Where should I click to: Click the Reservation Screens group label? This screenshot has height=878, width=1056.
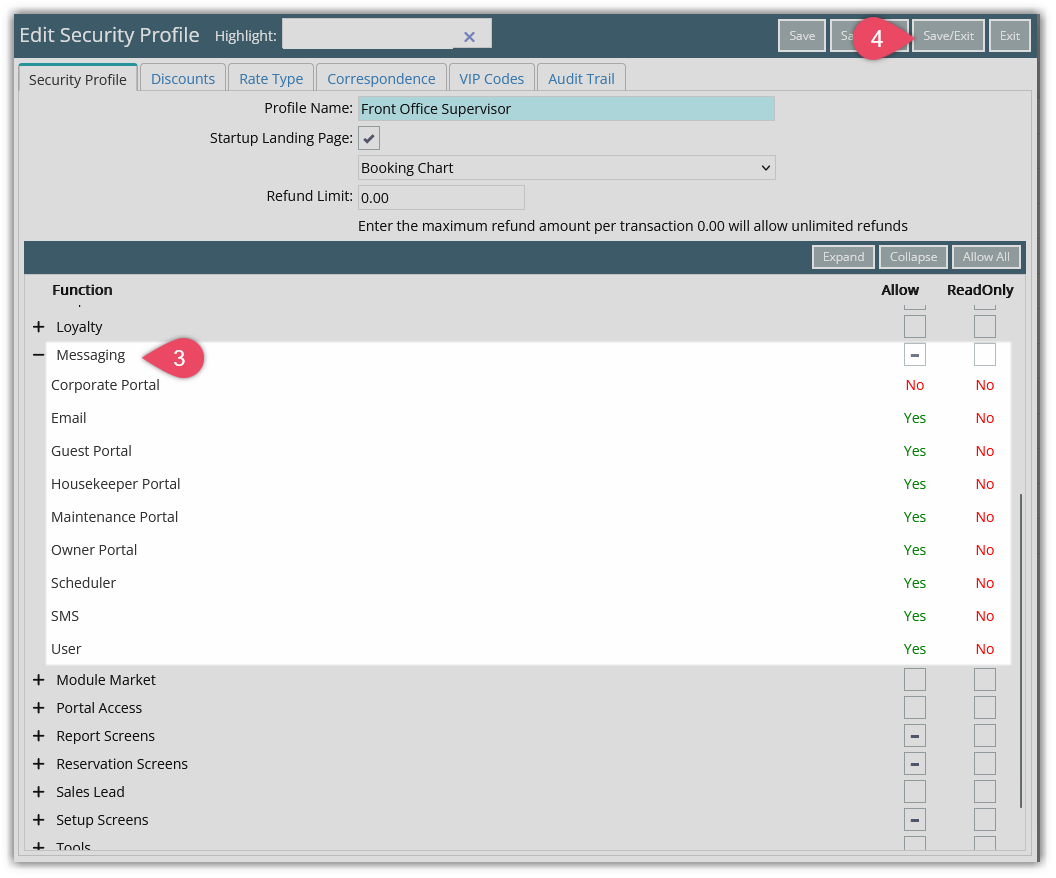pyautogui.click(x=122, y=764)
